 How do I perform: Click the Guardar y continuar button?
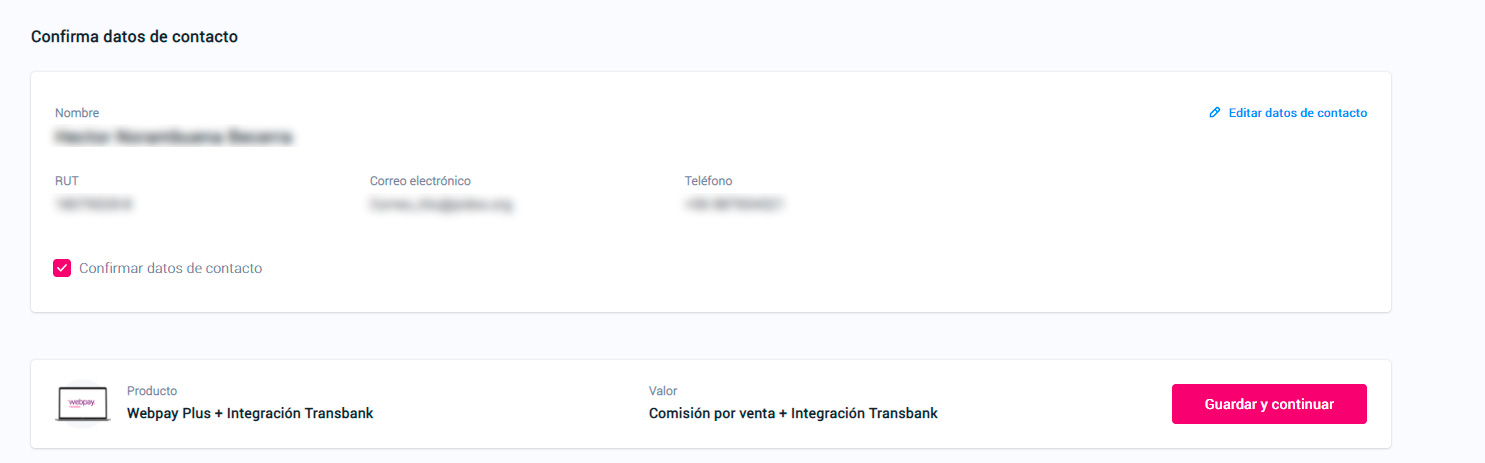point(1269,404)
